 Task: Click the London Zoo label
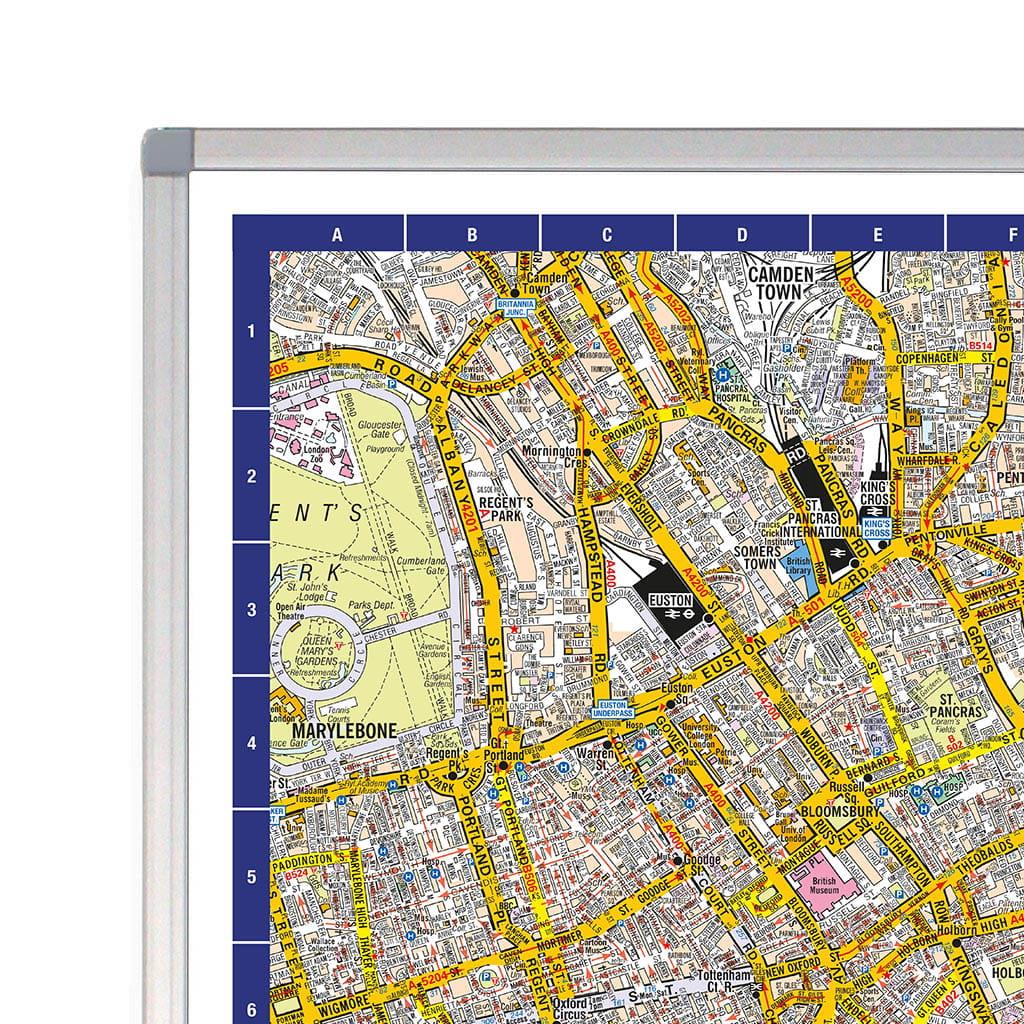pyautogui.click(x=317, y=454)
